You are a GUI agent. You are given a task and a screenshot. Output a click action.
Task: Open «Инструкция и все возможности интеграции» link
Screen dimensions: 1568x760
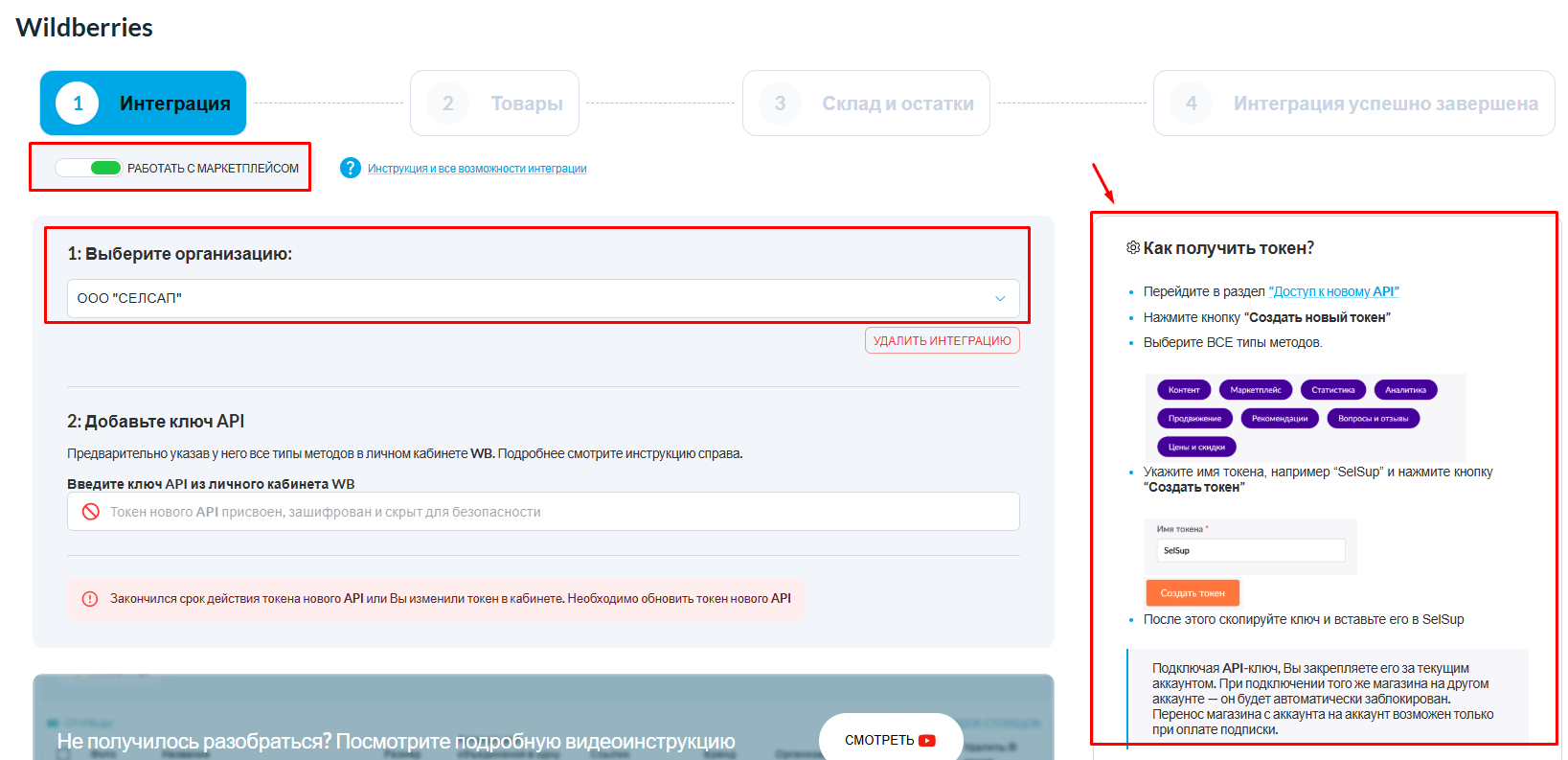point(477,169)
